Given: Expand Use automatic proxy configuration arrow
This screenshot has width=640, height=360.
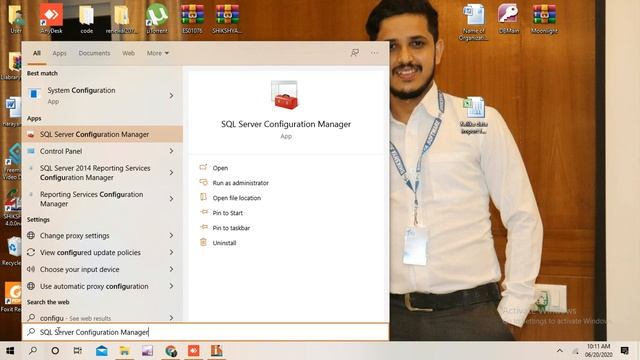Looking at the screenshot, I should pyautogui.click(x=171, y=286).
